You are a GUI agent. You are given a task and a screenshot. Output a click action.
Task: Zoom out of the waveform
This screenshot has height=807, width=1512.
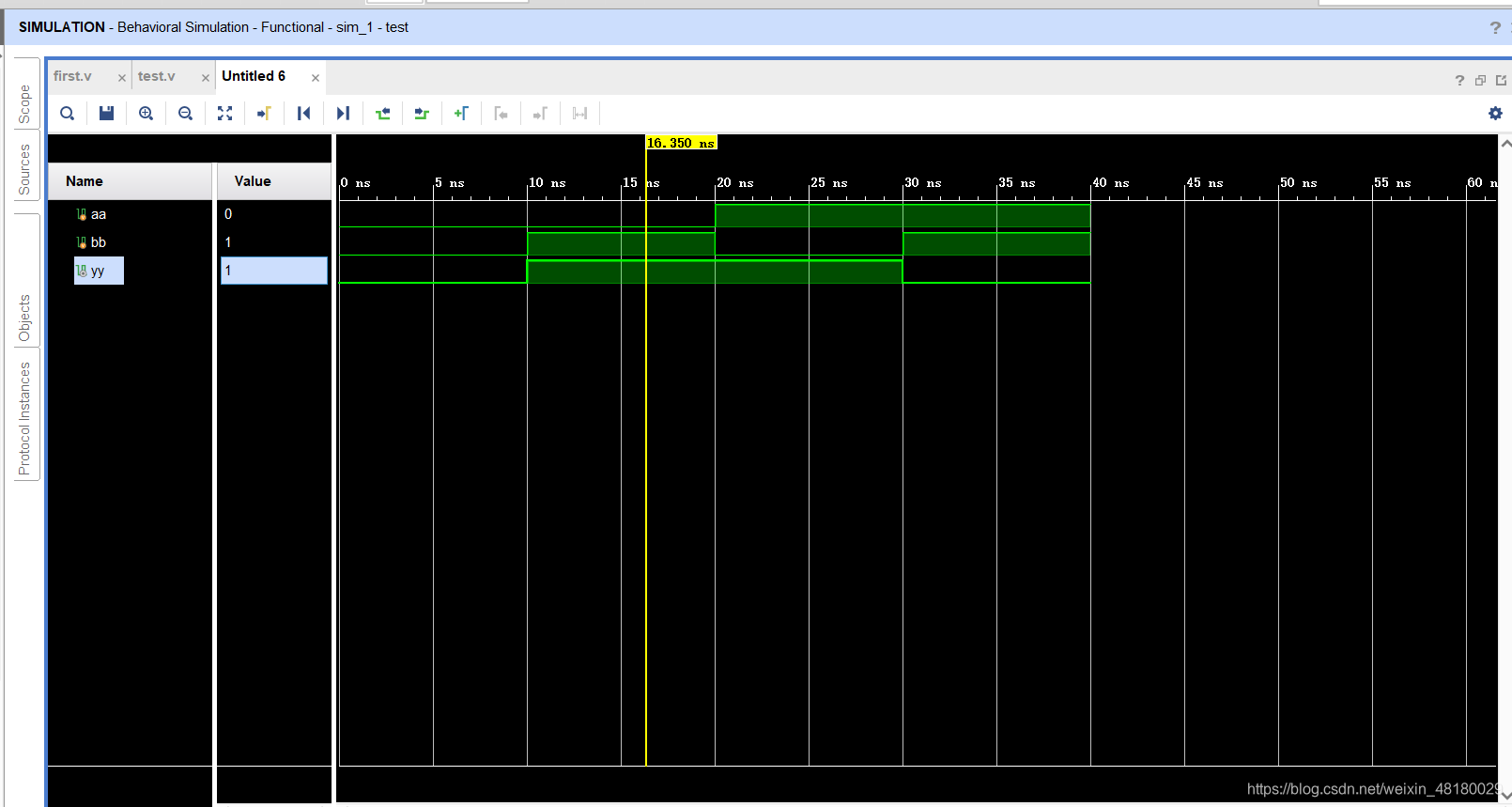pyautogui.click(x=185, y=114)
